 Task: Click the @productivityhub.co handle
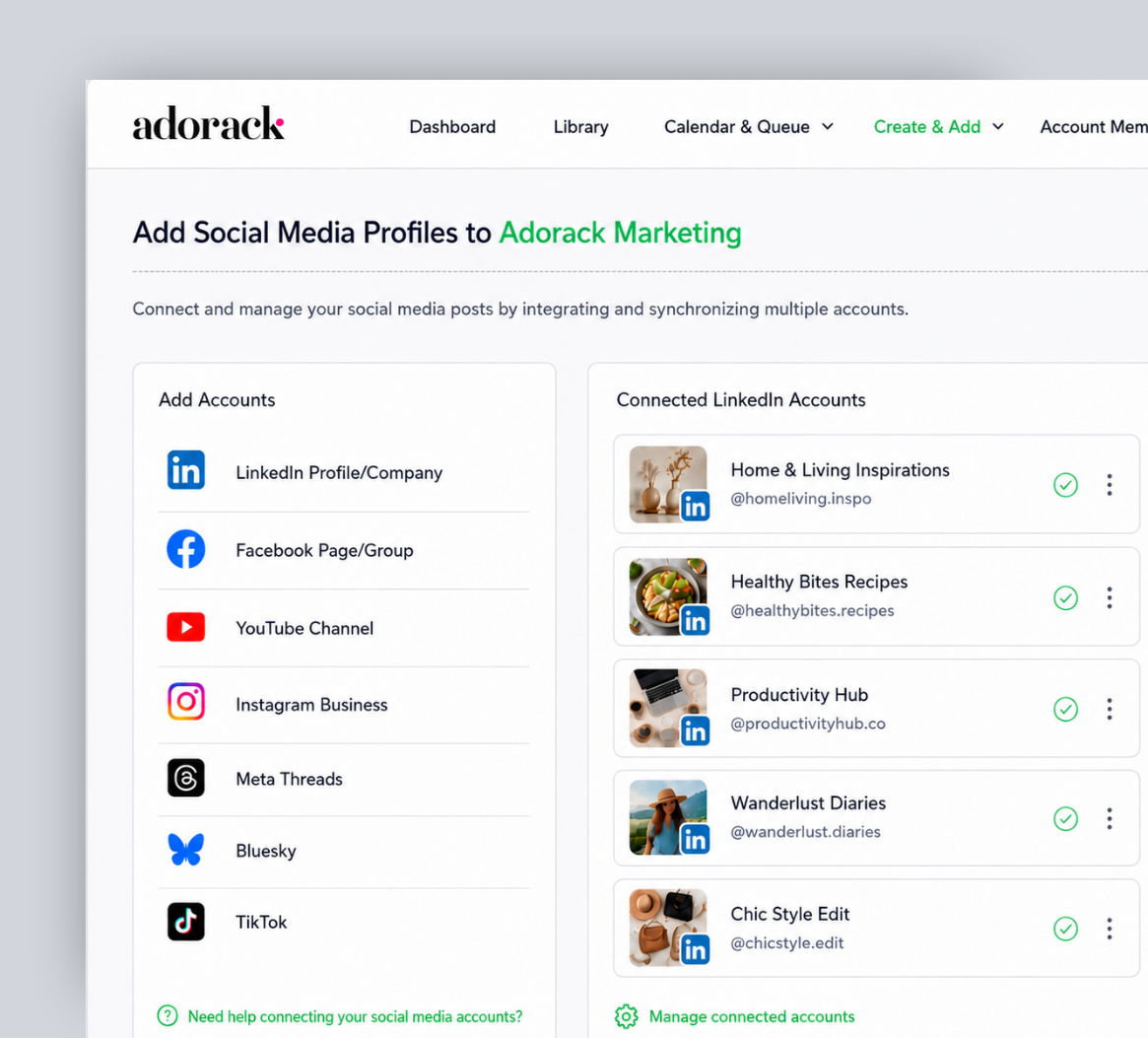click(808, 723)
